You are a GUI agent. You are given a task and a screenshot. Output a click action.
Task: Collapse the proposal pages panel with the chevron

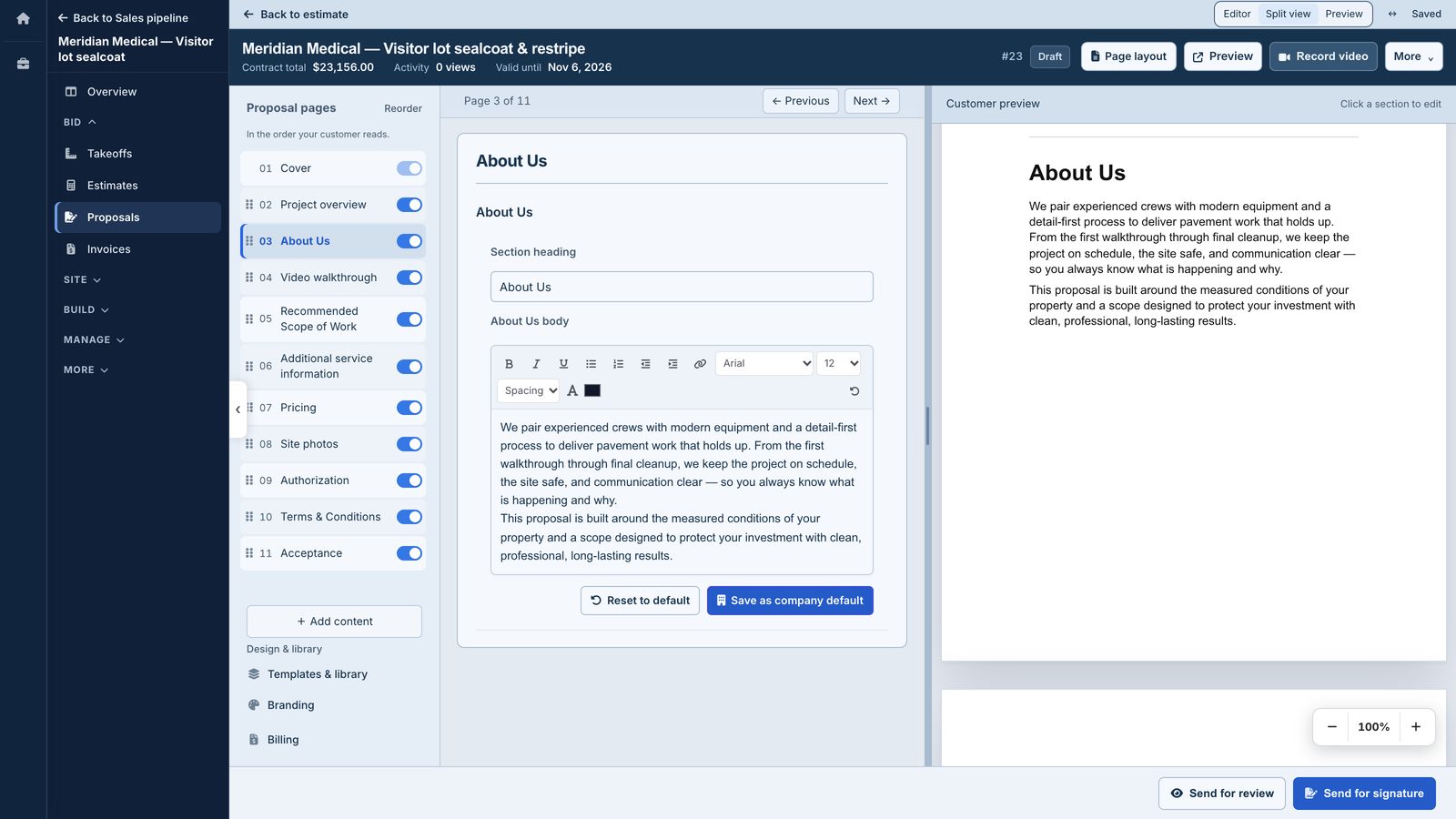coord(238,409)
